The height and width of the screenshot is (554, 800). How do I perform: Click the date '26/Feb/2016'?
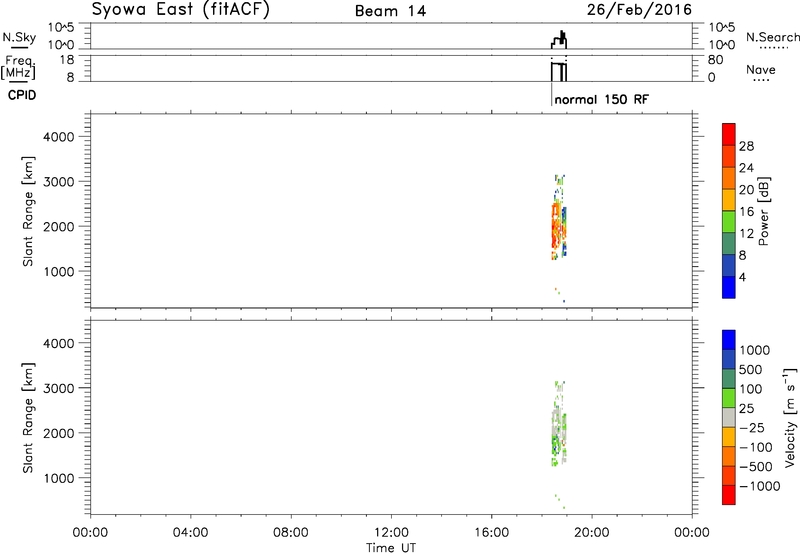point(639,9)
